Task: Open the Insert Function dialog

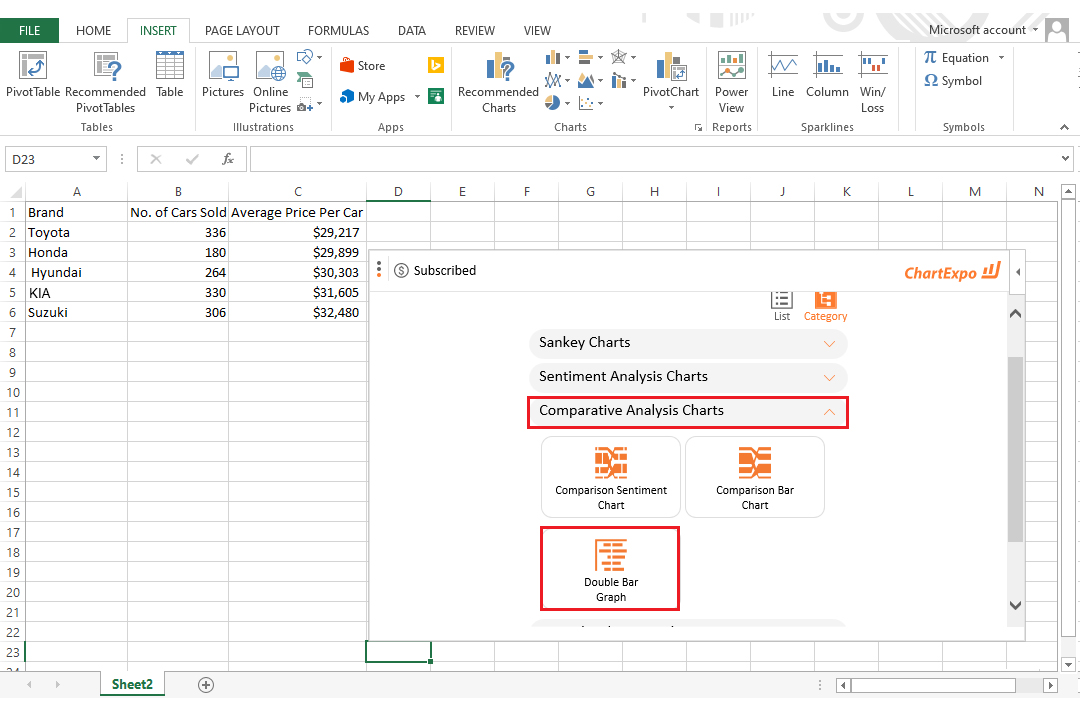Action: coord(228,159)
